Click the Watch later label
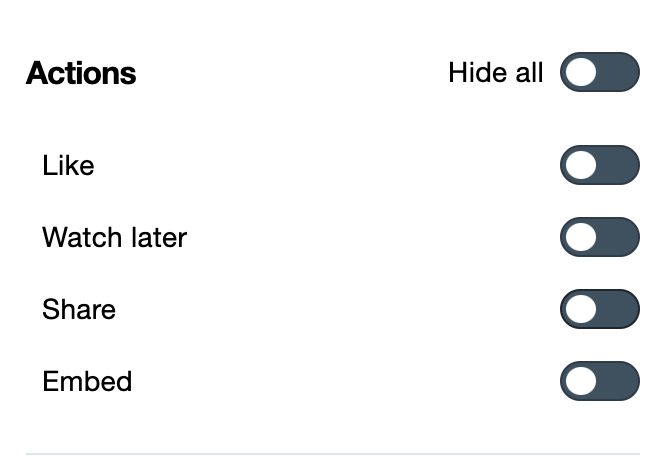This screenshot has height=456, width=670. (114, 237)
